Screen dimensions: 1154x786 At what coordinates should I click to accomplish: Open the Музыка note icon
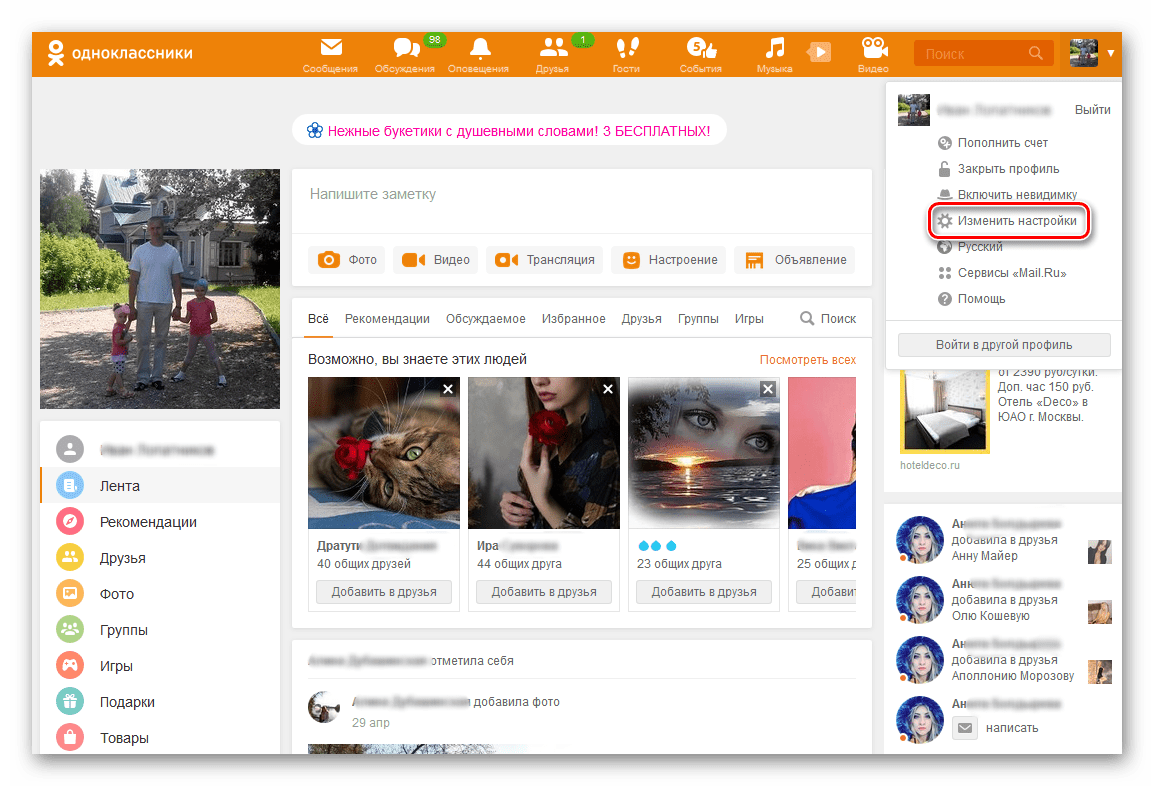[774, 48]
